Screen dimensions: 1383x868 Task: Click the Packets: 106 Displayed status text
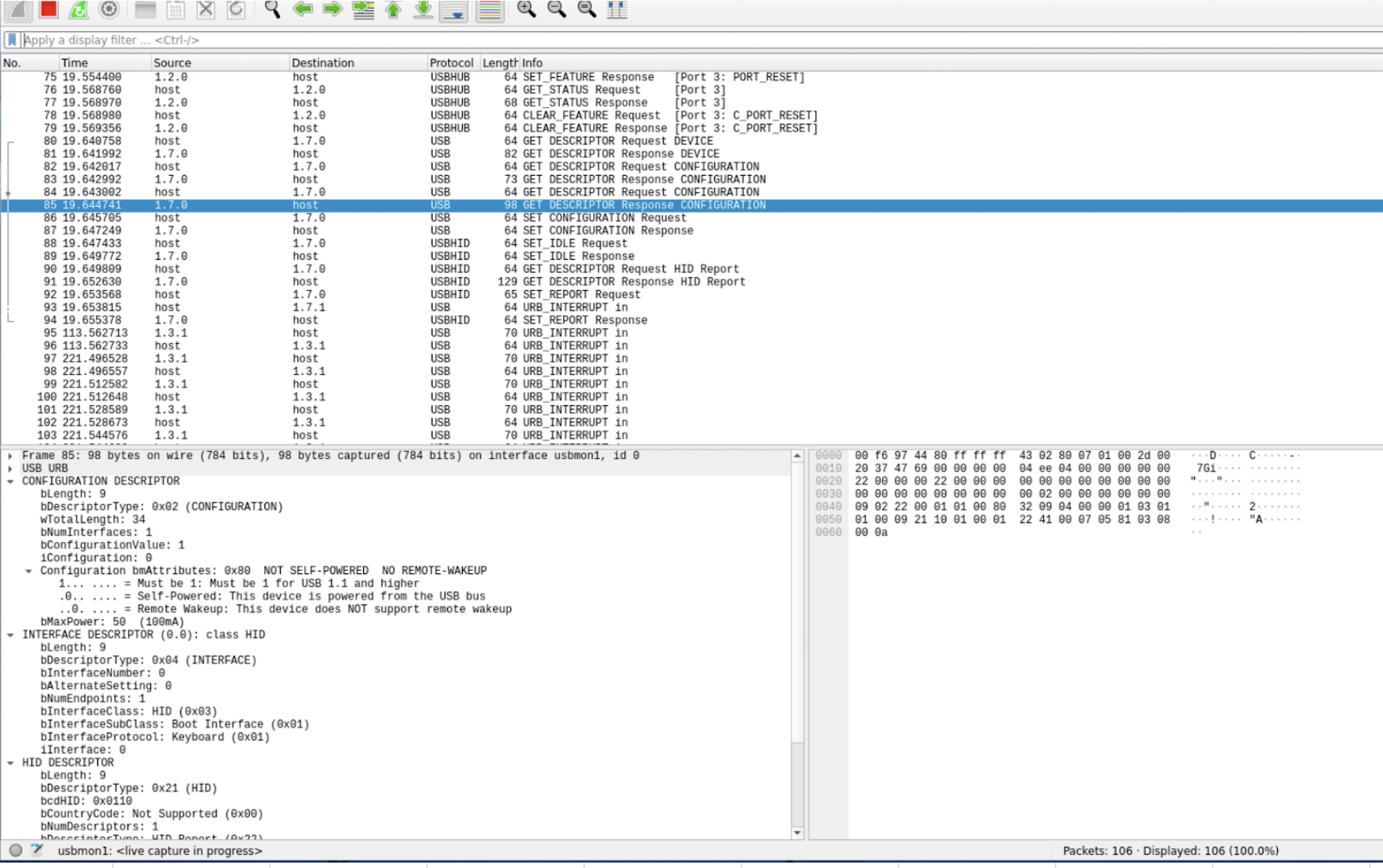1171,850
